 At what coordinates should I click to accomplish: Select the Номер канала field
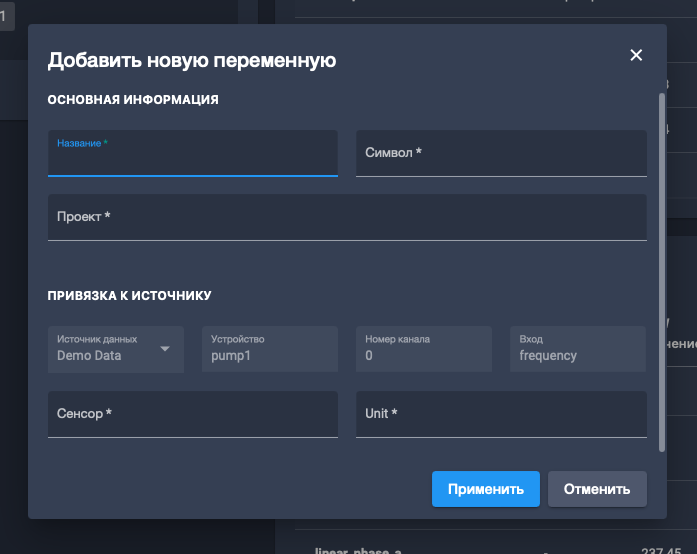423,349
